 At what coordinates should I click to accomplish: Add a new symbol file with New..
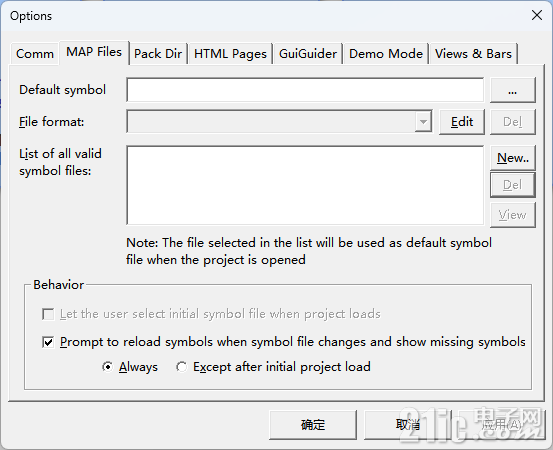tap(512, 158)
